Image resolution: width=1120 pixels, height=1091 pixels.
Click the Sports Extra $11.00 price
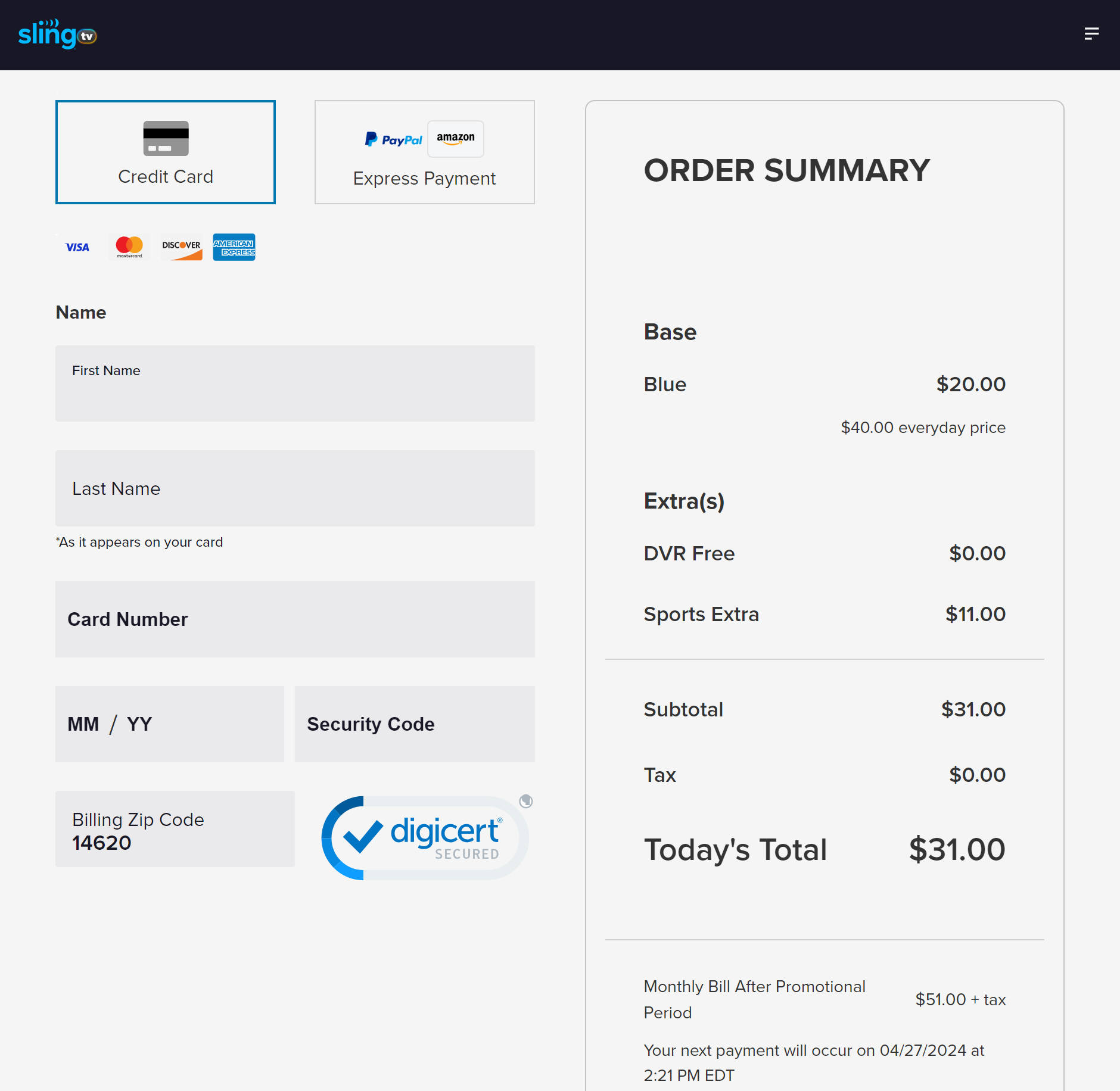point(975,614)
